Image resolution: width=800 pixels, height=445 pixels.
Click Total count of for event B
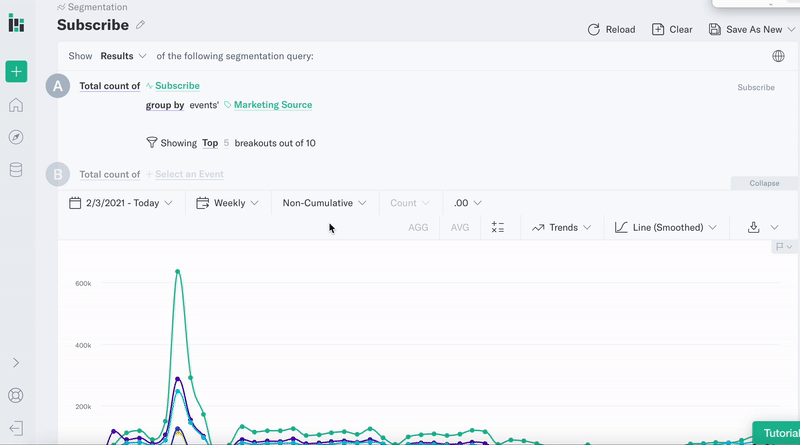pyautogui.click(x=110, y=175)
